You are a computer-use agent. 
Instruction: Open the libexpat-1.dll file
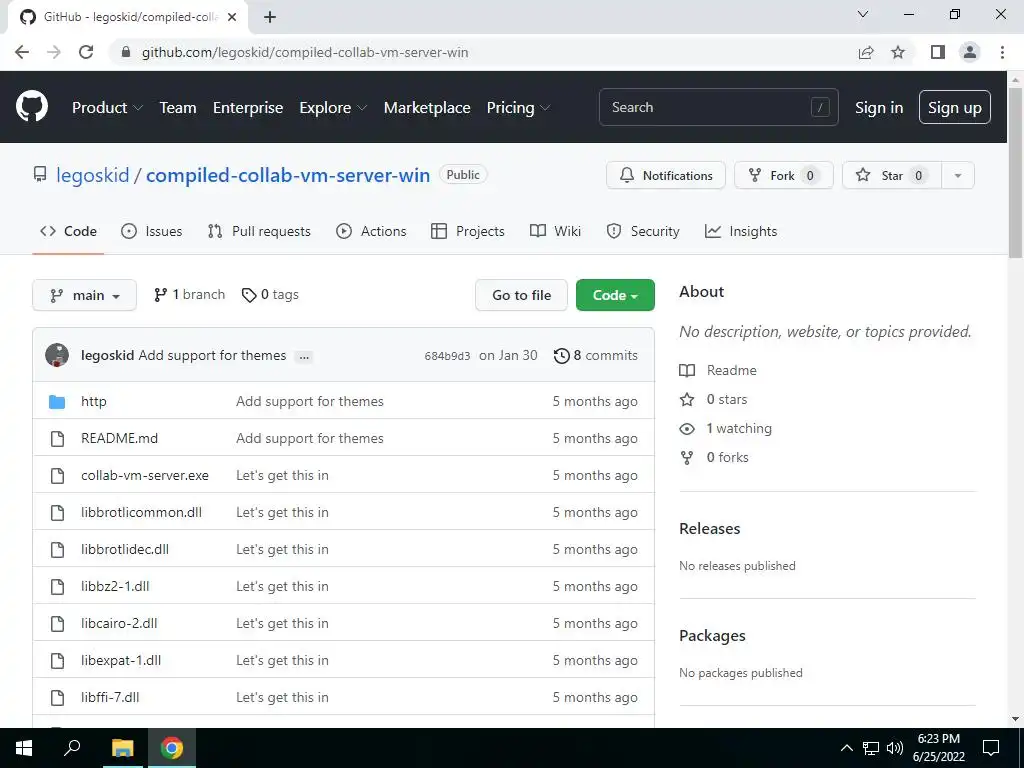click(x=121, y=660)
